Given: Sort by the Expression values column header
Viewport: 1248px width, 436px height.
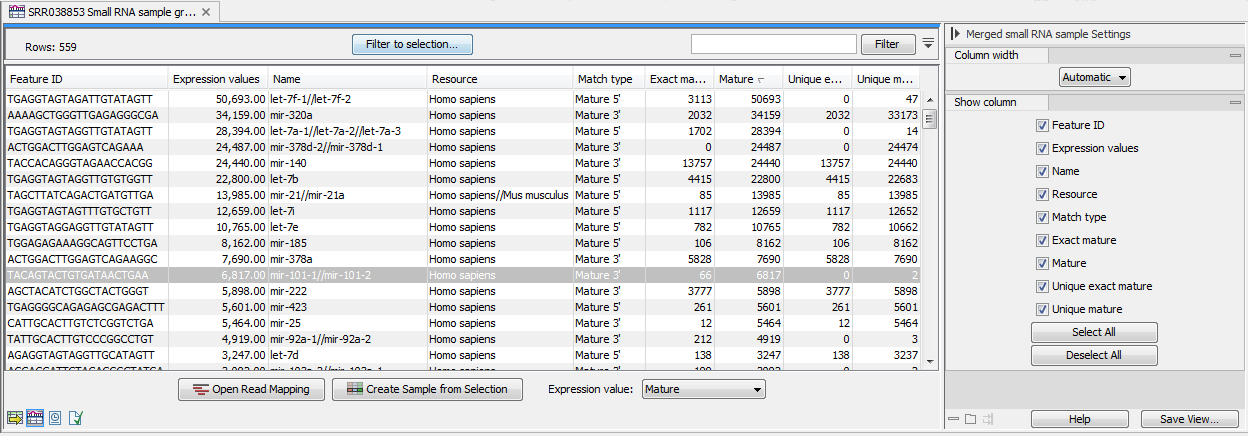Looking at the screenshot, I should 217,79.
